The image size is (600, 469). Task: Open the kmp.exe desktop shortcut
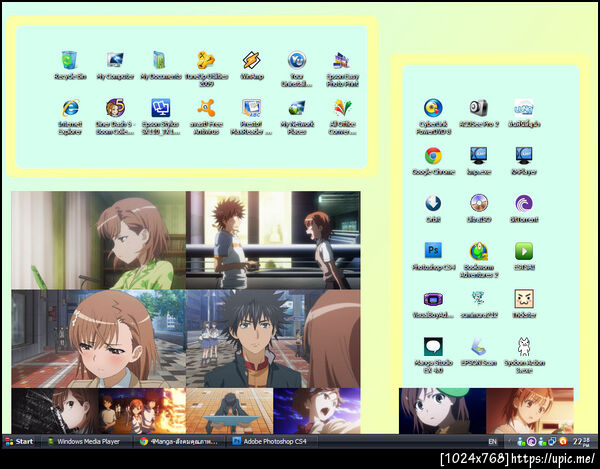[479, 156]
